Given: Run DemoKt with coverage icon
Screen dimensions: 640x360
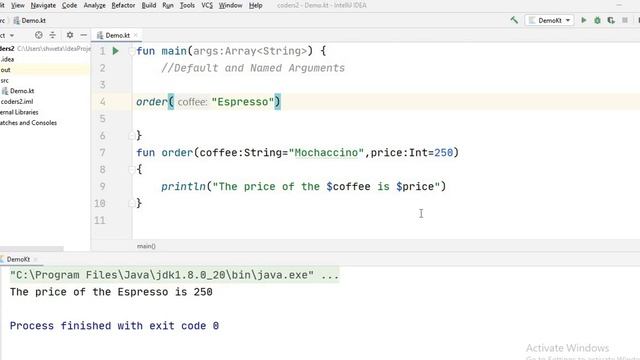Looking at the screenshot, I should coord(611,20).
